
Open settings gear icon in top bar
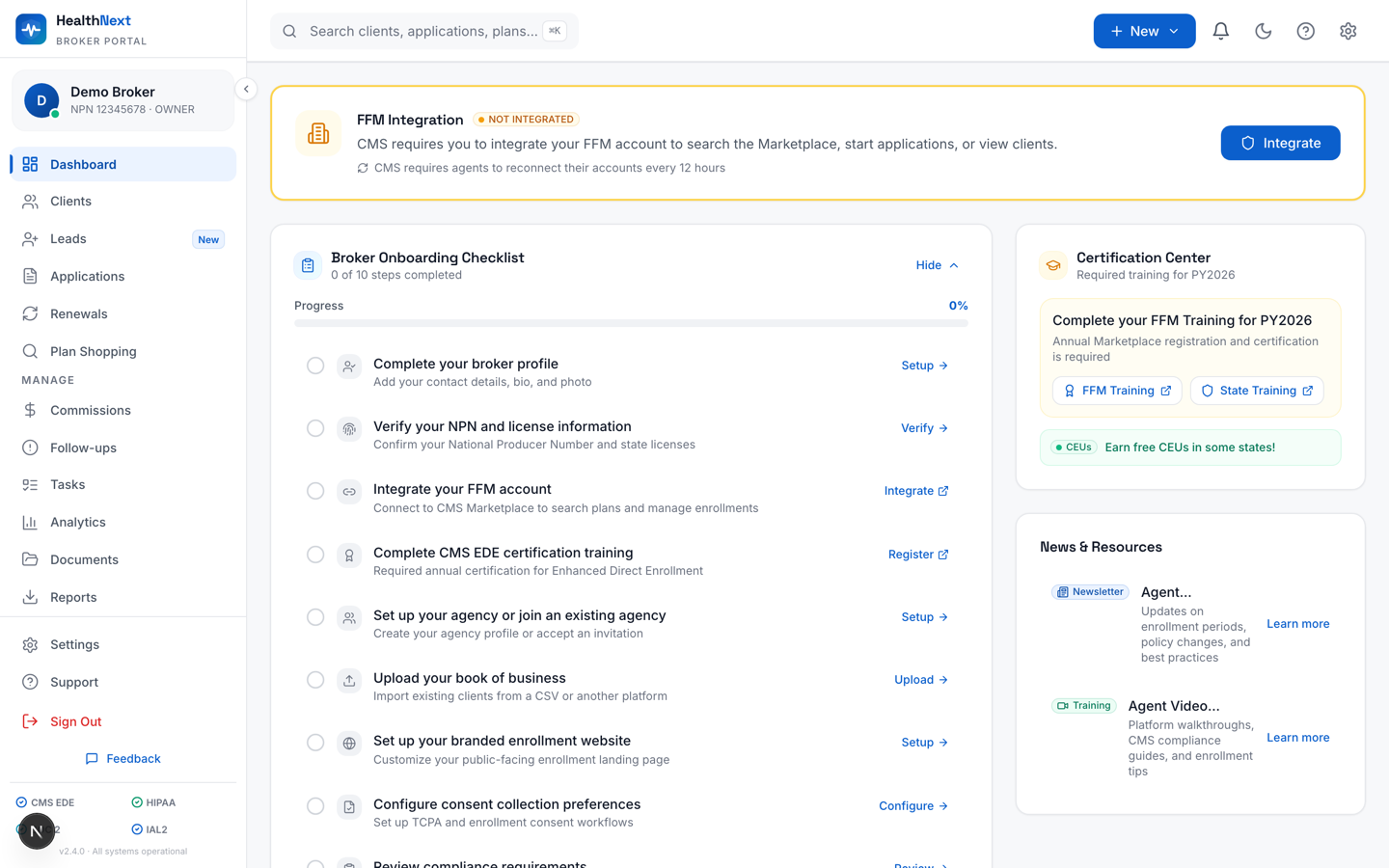click(x=1348, y=31)
